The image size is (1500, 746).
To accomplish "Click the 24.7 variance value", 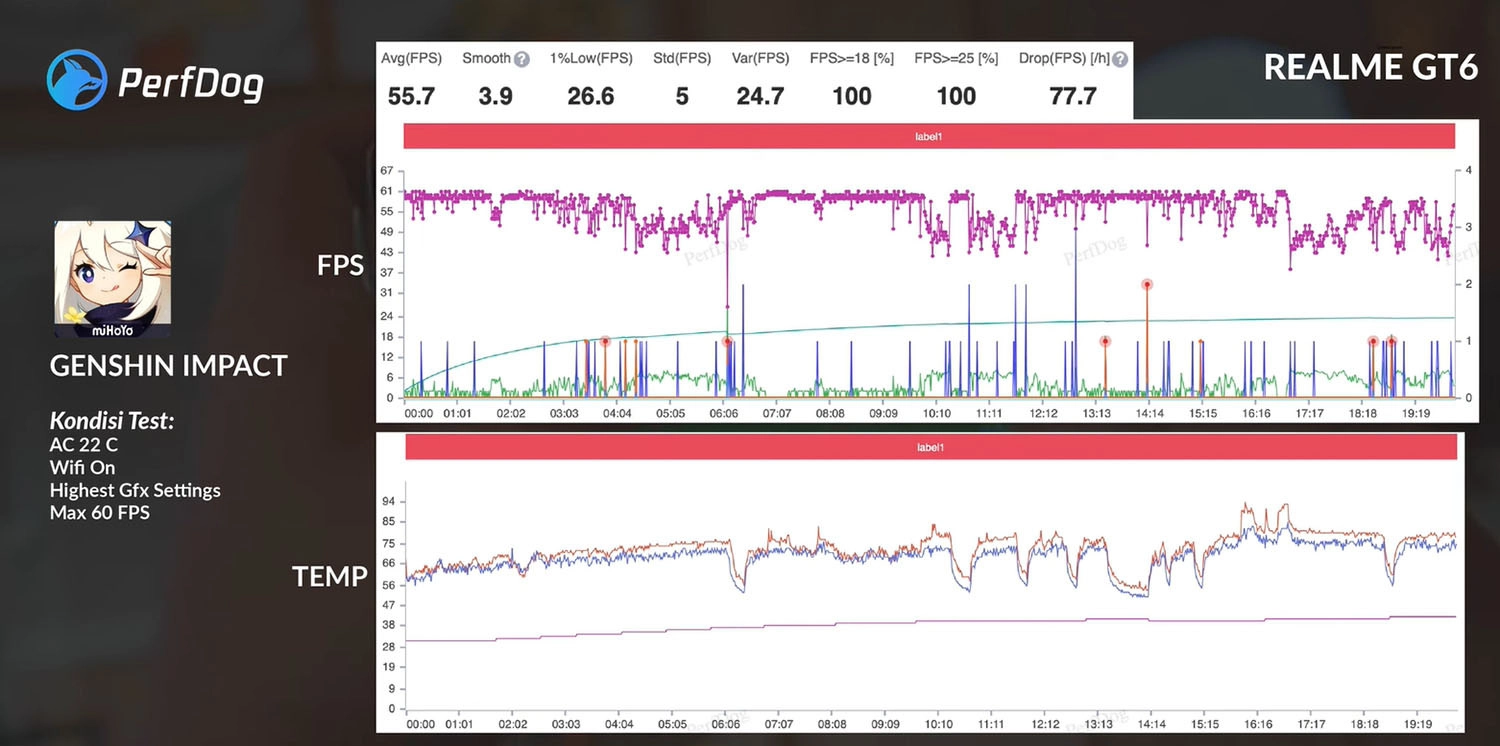I will pyautogui.click(x=760, y=96).
